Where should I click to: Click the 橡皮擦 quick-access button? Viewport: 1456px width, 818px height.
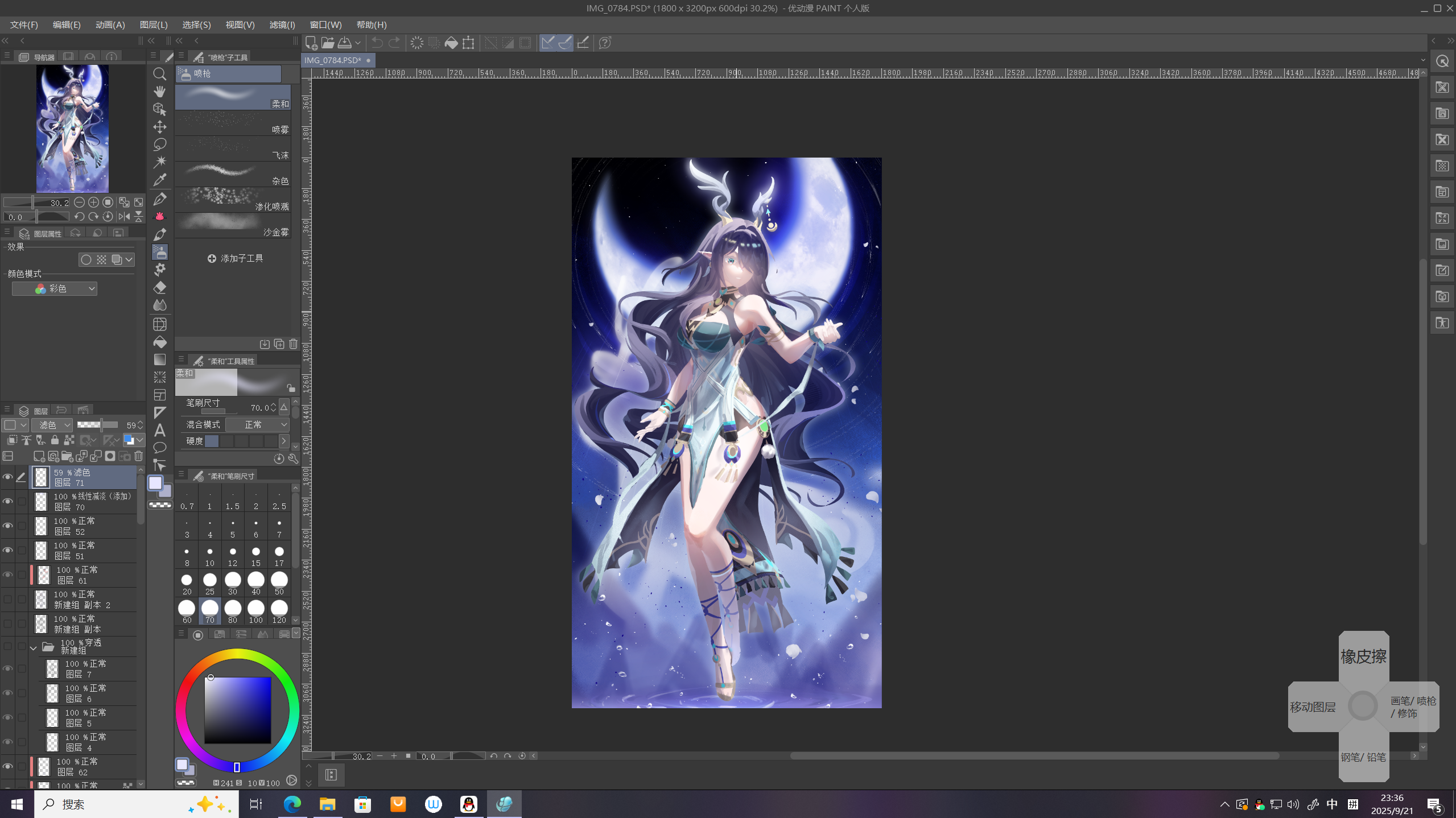(x=1363, y=656)
